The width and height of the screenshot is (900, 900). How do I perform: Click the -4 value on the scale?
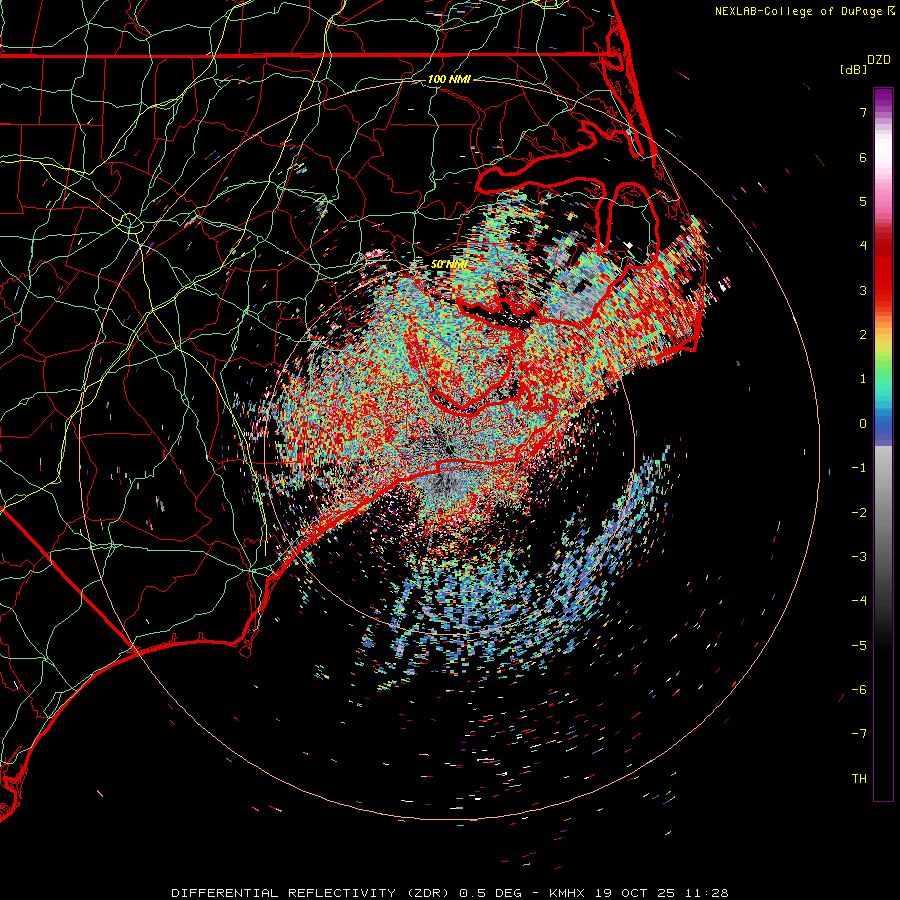coord(859,601)
